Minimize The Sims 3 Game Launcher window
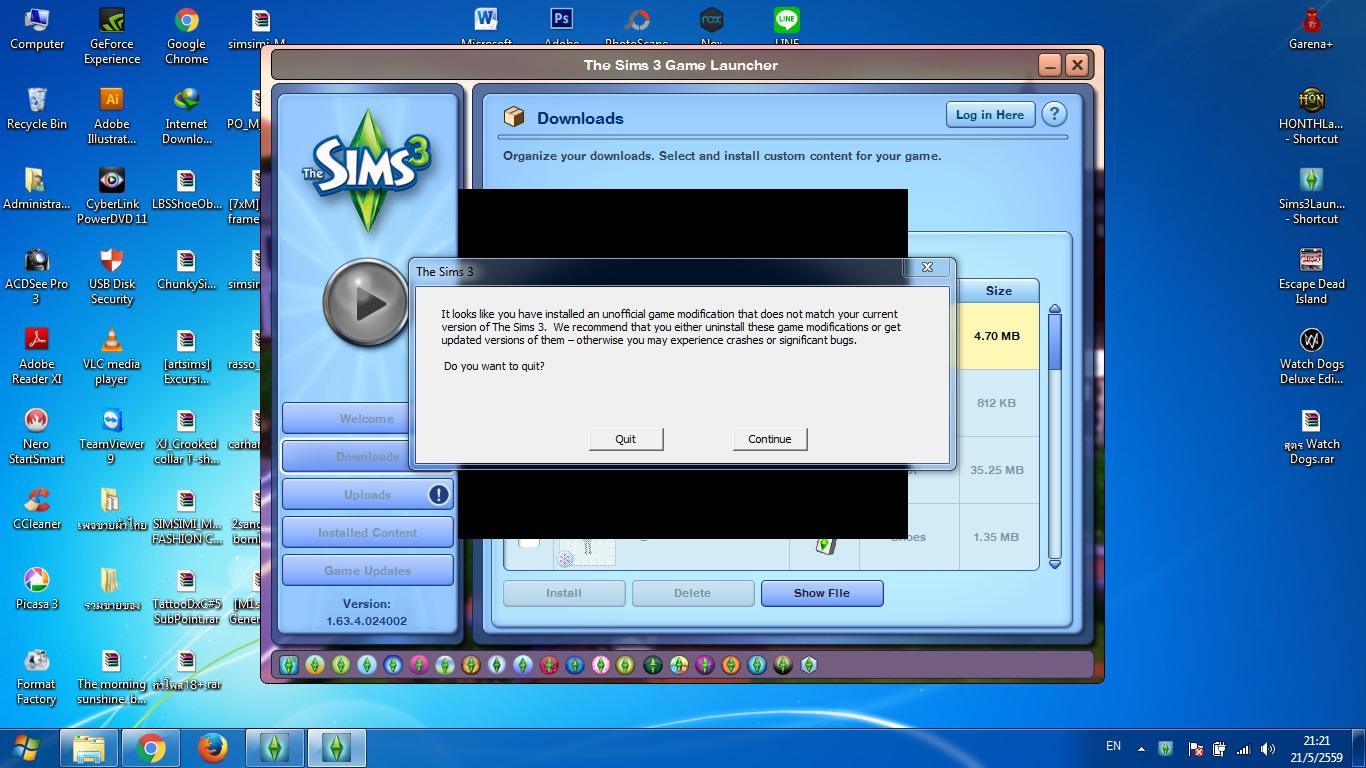1366x768 pixels. click(1049, 65)
